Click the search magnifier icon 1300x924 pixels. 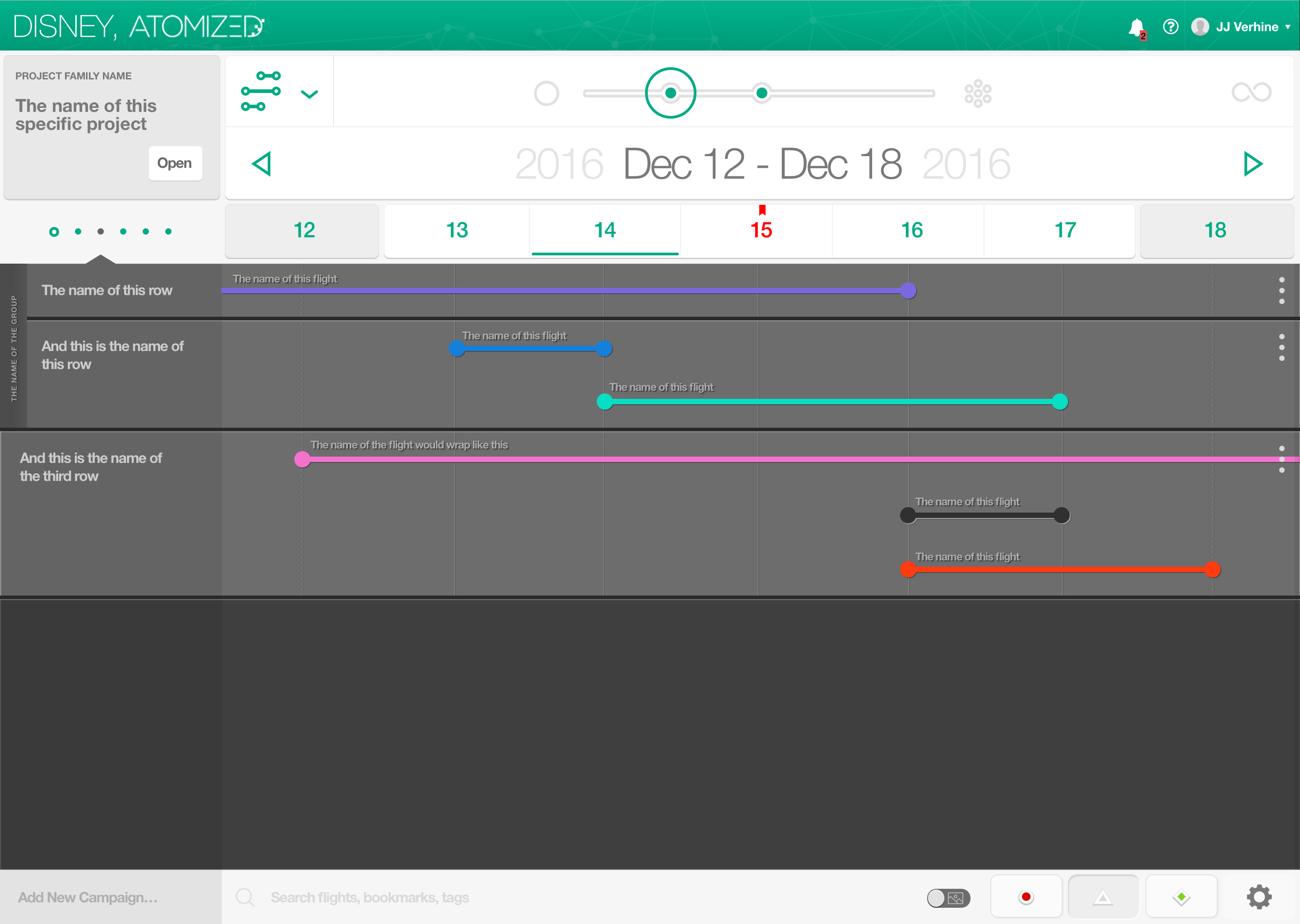(x=245, y=897)
